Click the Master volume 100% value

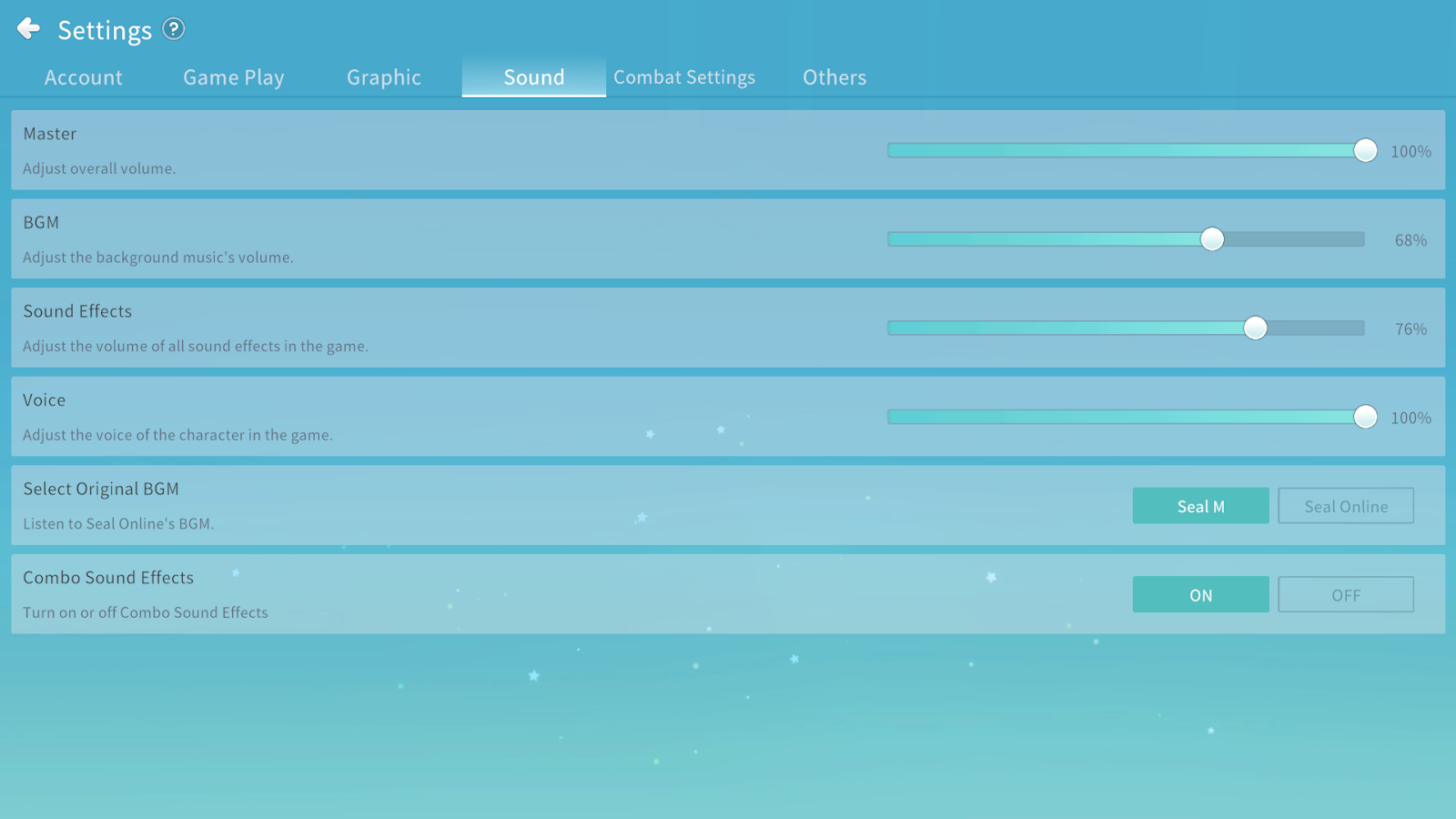click(1410, 152)
